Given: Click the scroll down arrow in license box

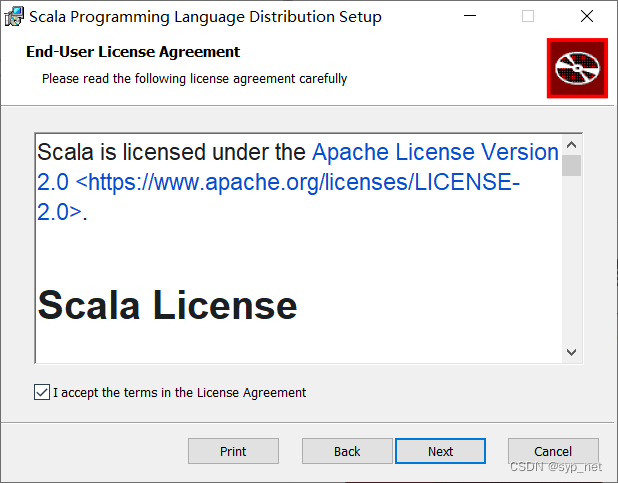Looking at the screenshot, I should tap(571, 352).
